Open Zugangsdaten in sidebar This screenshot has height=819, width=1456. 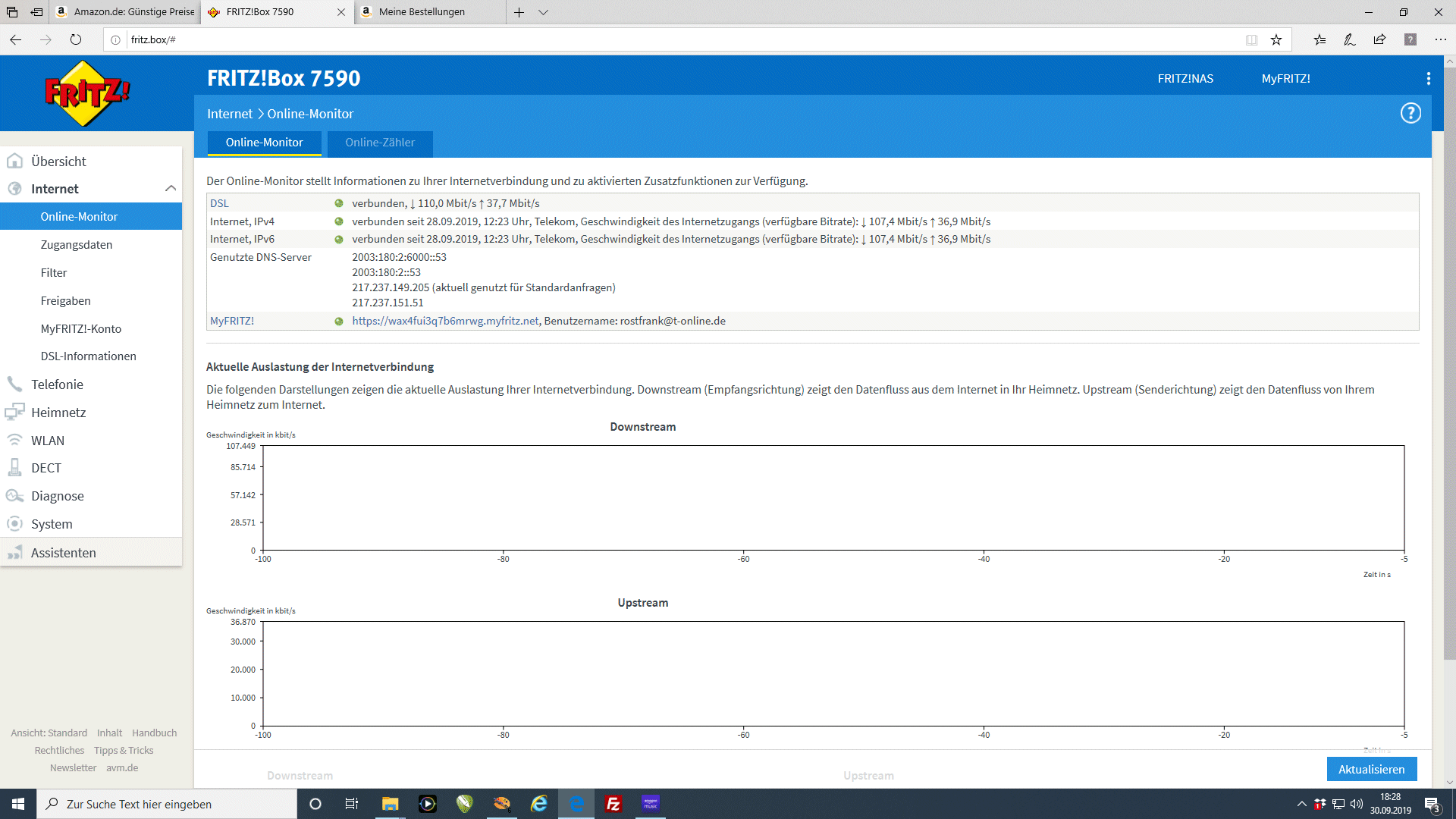click(x=77, y=245)
